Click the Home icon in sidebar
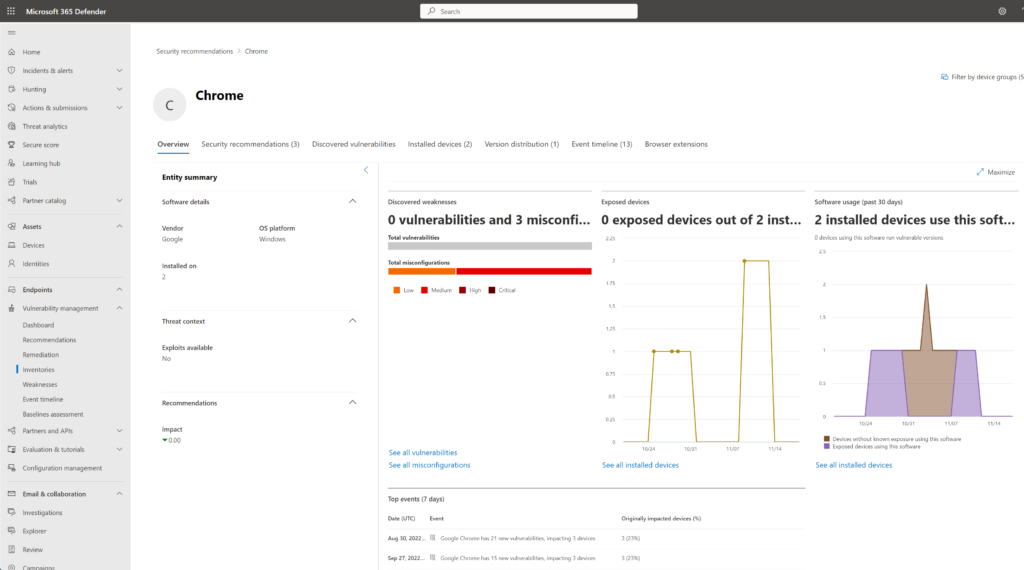This screenshot has width=1024, height=570. 11,52
